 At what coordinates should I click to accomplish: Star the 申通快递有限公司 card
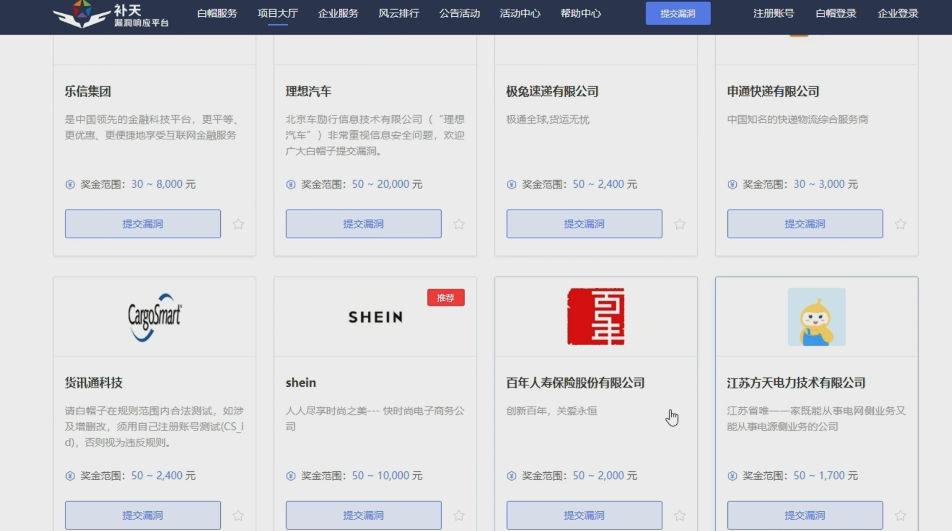coord(900,224)
